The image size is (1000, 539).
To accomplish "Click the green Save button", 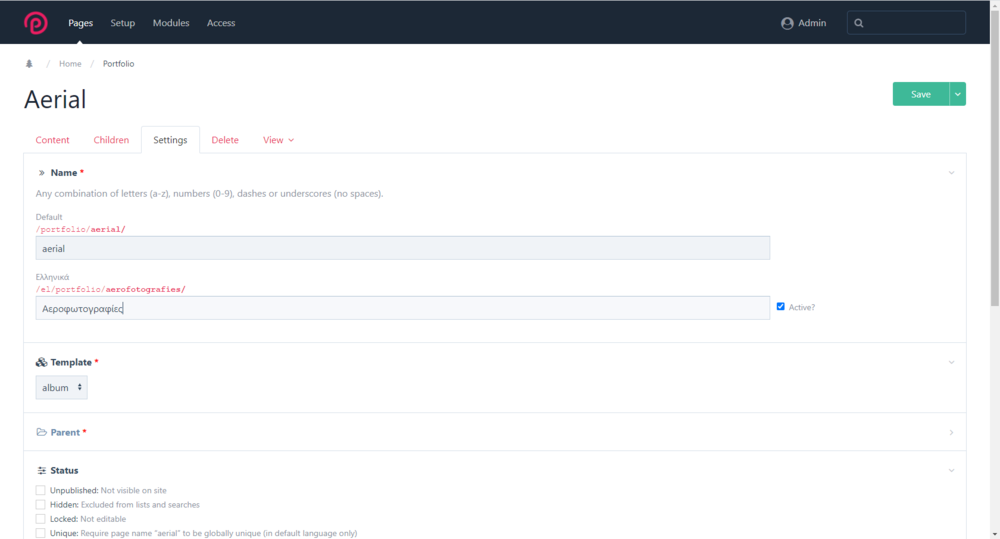I will (x=920, y=94).
